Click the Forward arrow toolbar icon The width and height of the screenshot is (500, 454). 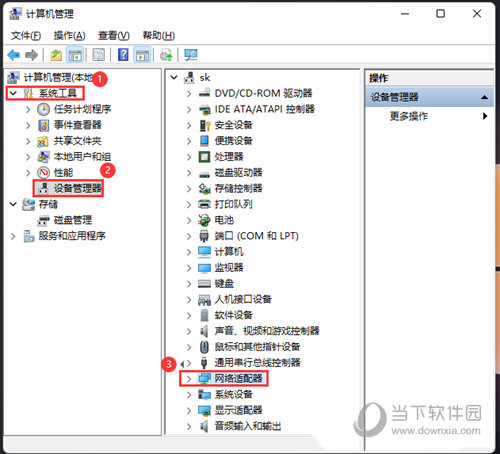(x=32, y=55)
